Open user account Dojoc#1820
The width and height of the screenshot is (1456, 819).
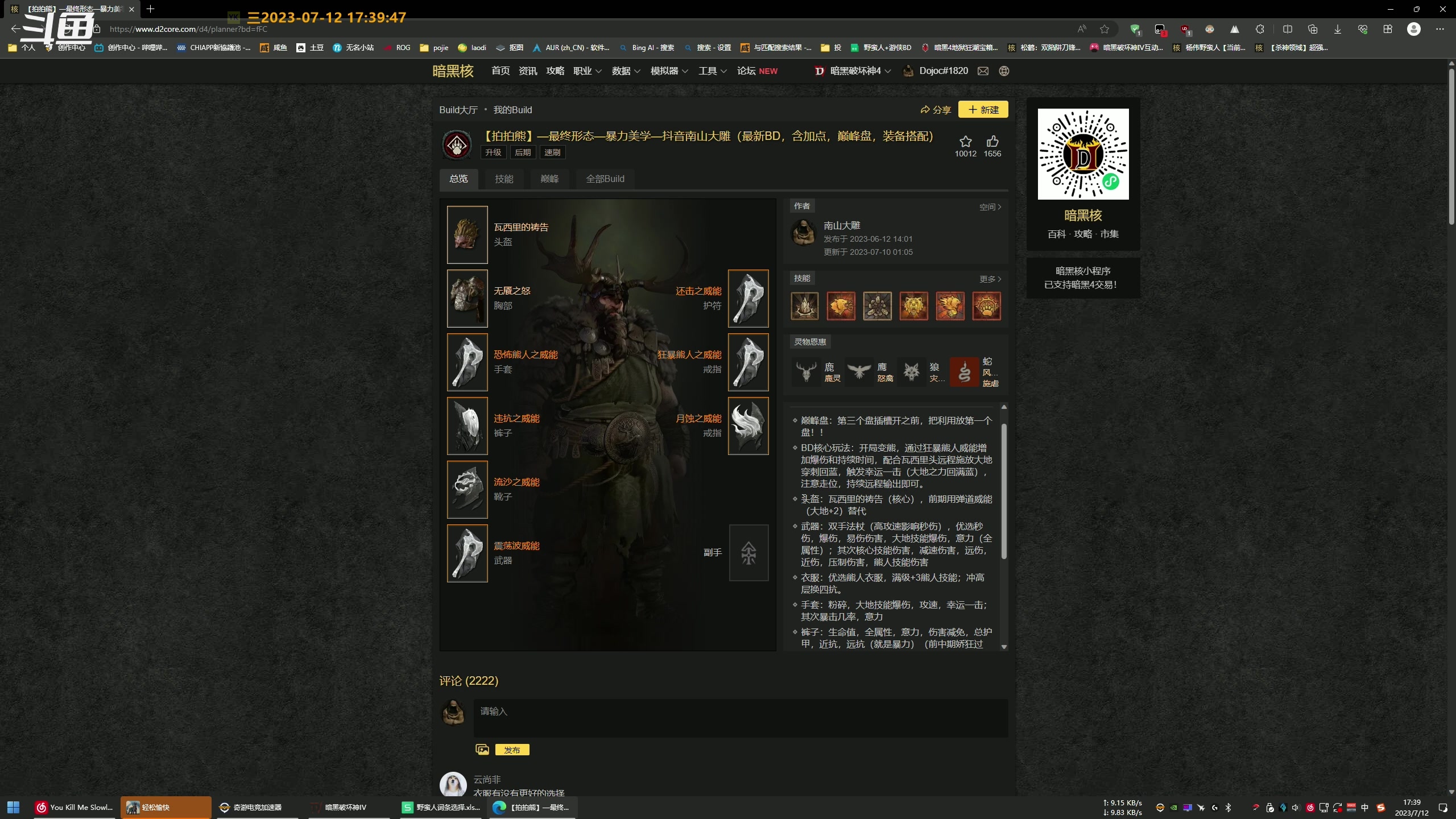[x=936, y=71]
